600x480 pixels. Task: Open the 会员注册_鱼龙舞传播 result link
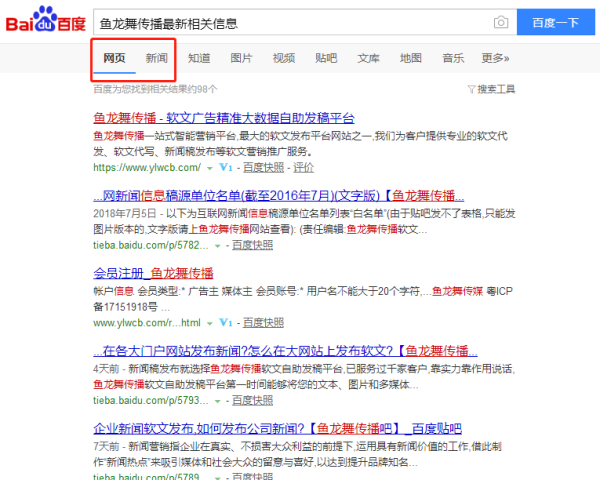pos(153,273)
